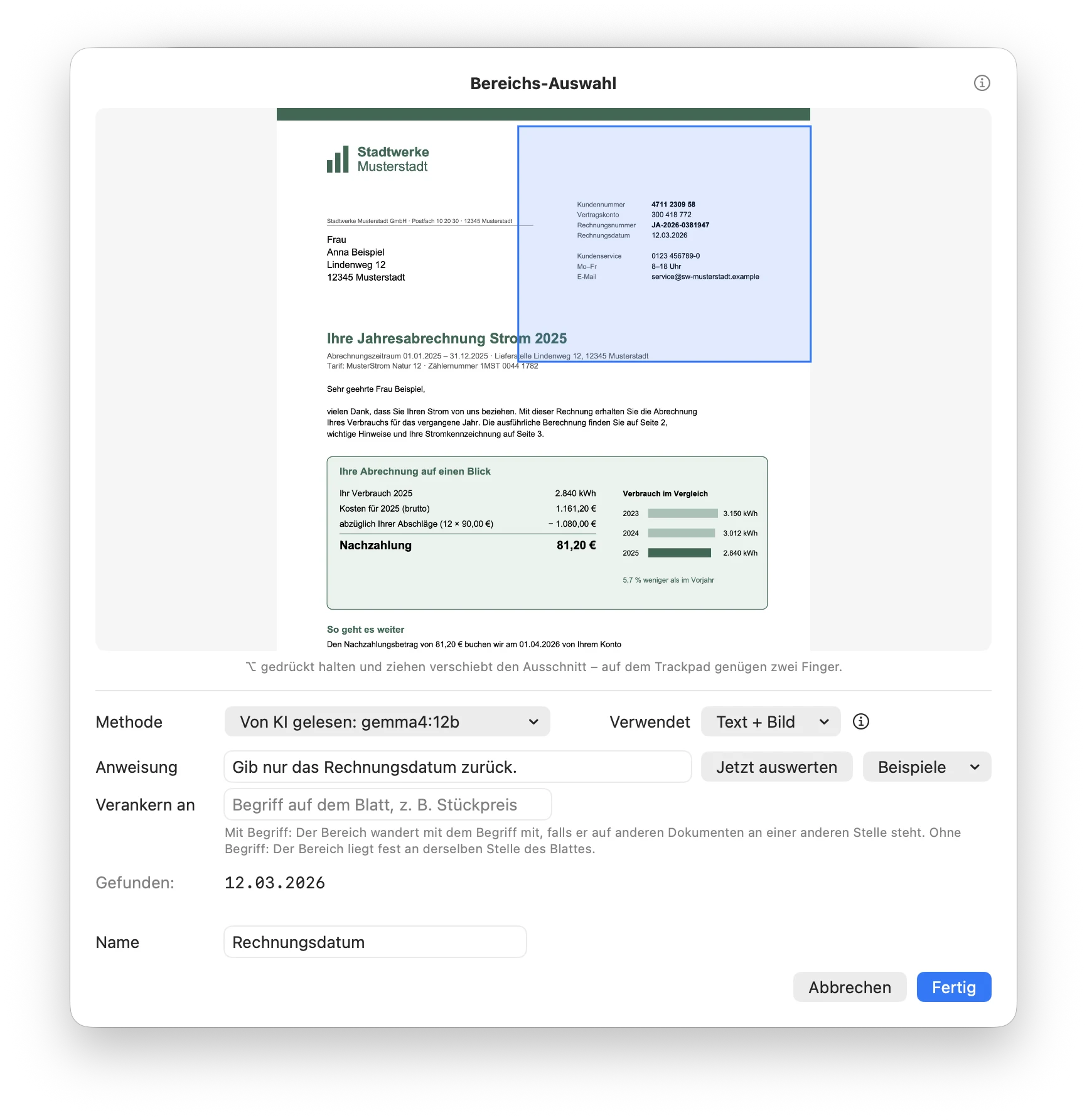Click into the Name field 'Rechnungsdatum'
The height and width of the screenshot is (1120, 1087).
click(375, 942)
